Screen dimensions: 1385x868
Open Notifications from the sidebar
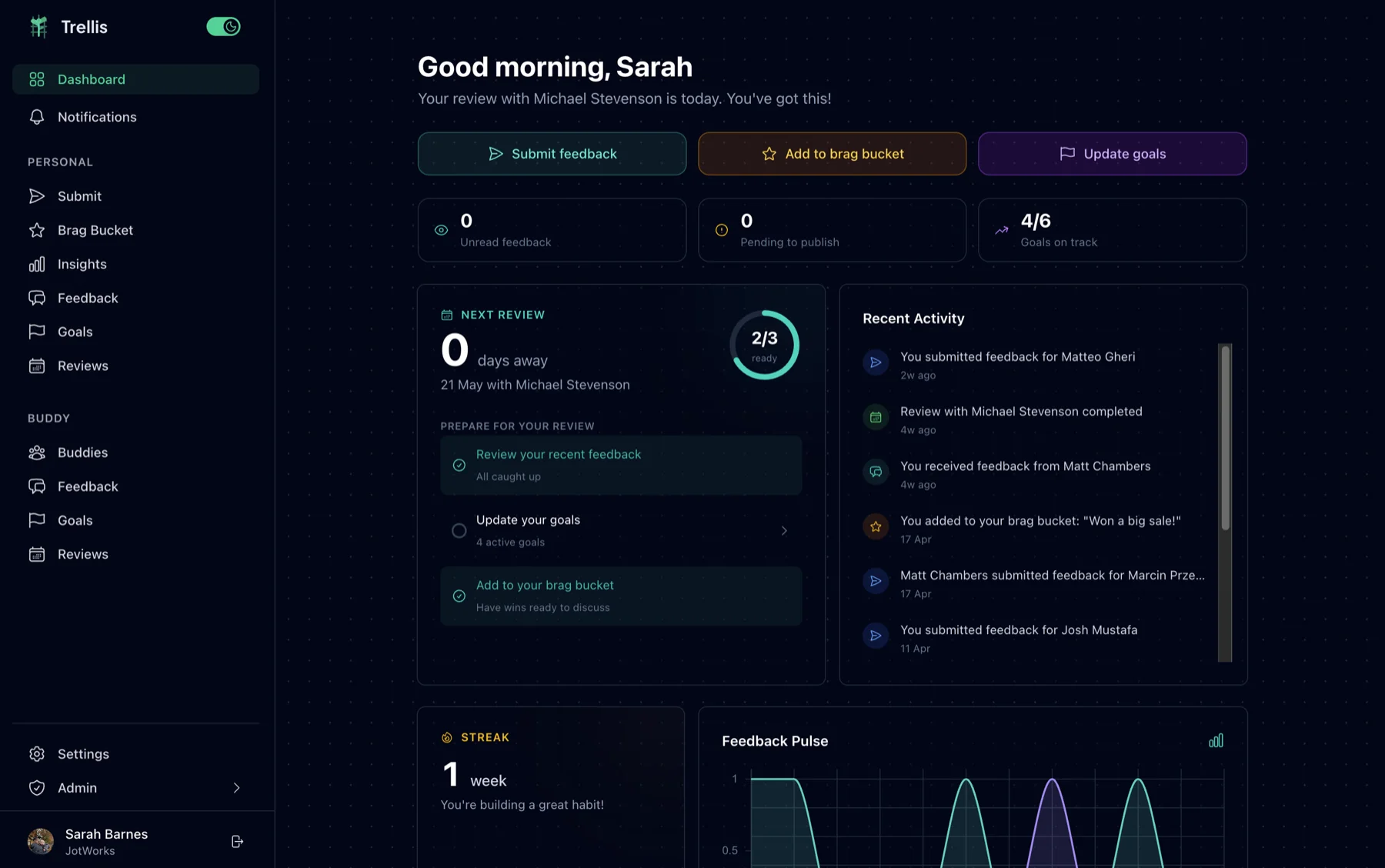pyautogui.click(x=135, y=117)
